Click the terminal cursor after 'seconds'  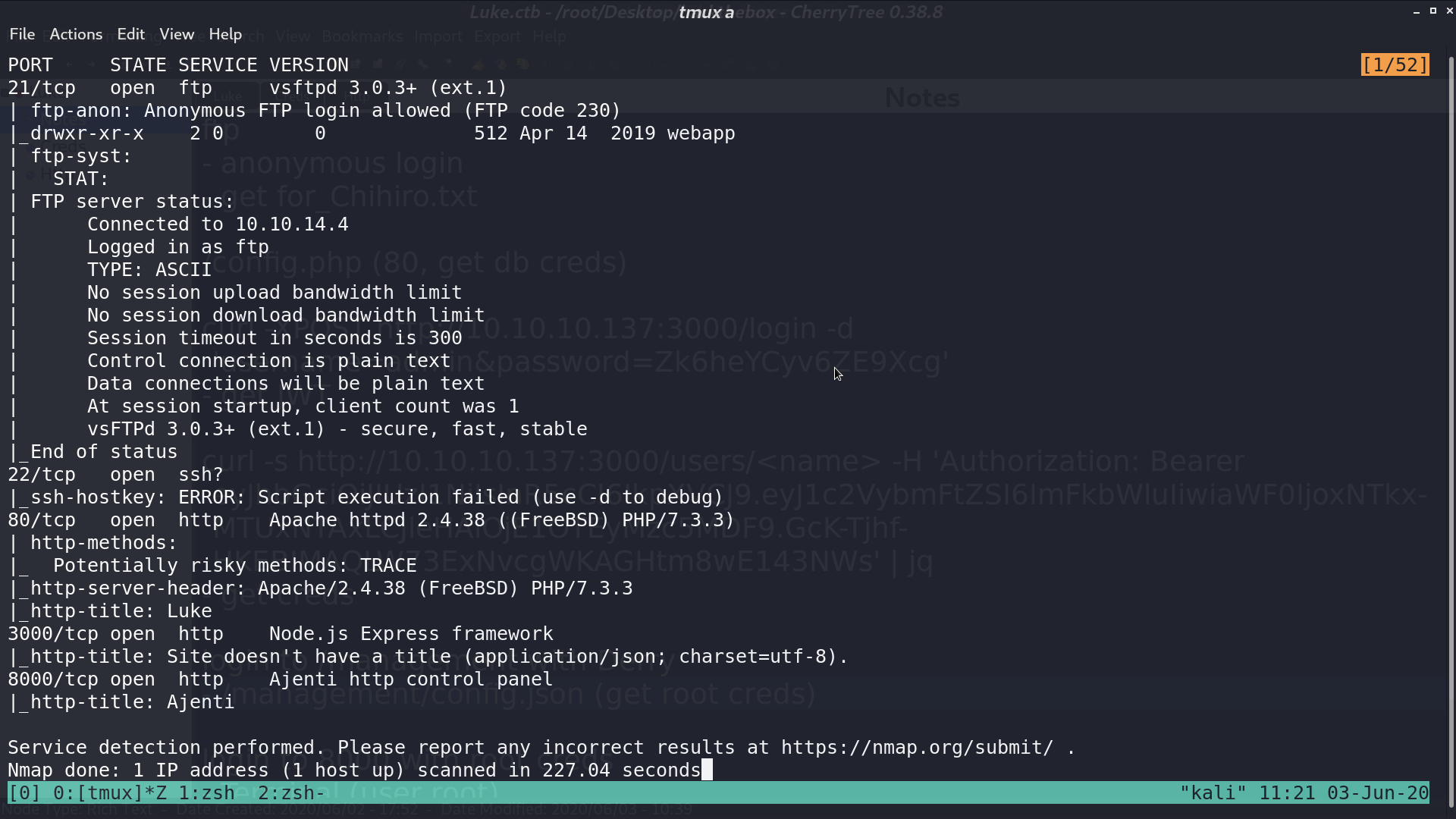tap(707, 770)
